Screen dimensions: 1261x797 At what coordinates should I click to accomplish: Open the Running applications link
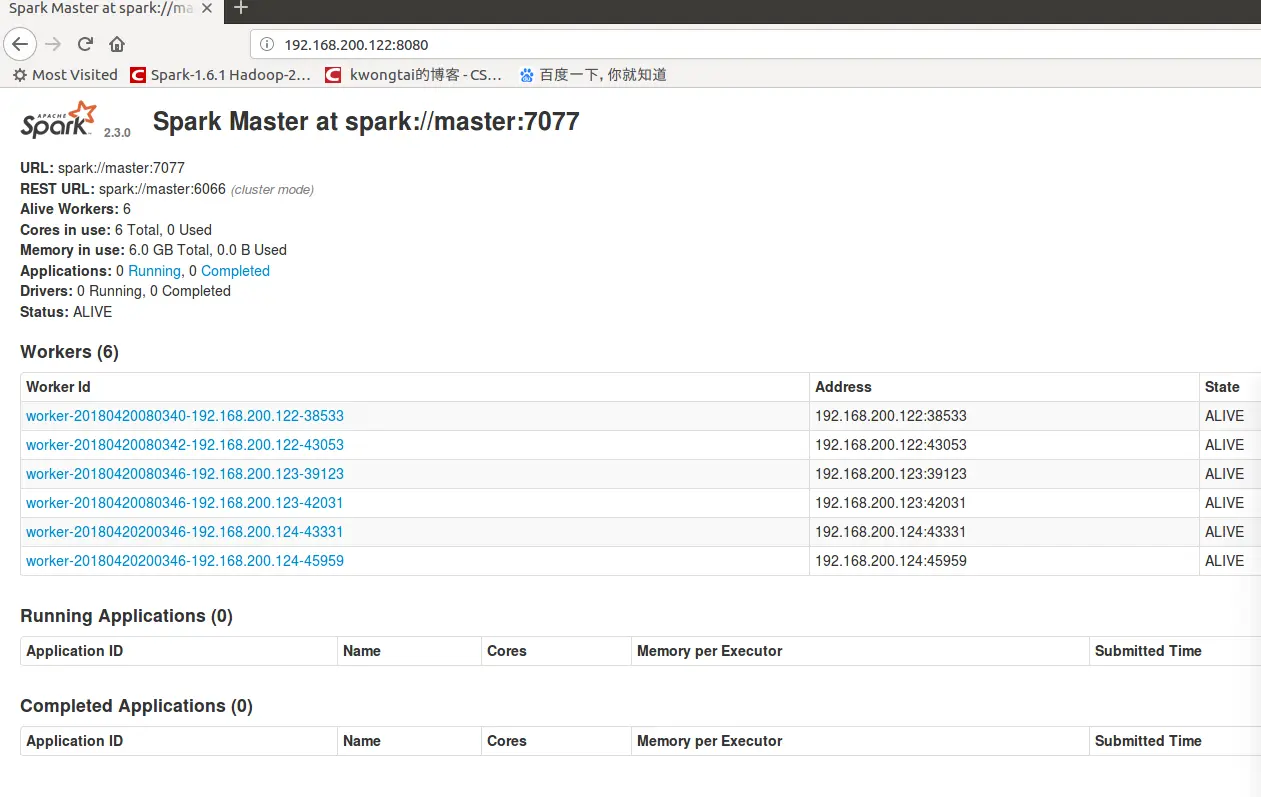[x=154, y=271]
